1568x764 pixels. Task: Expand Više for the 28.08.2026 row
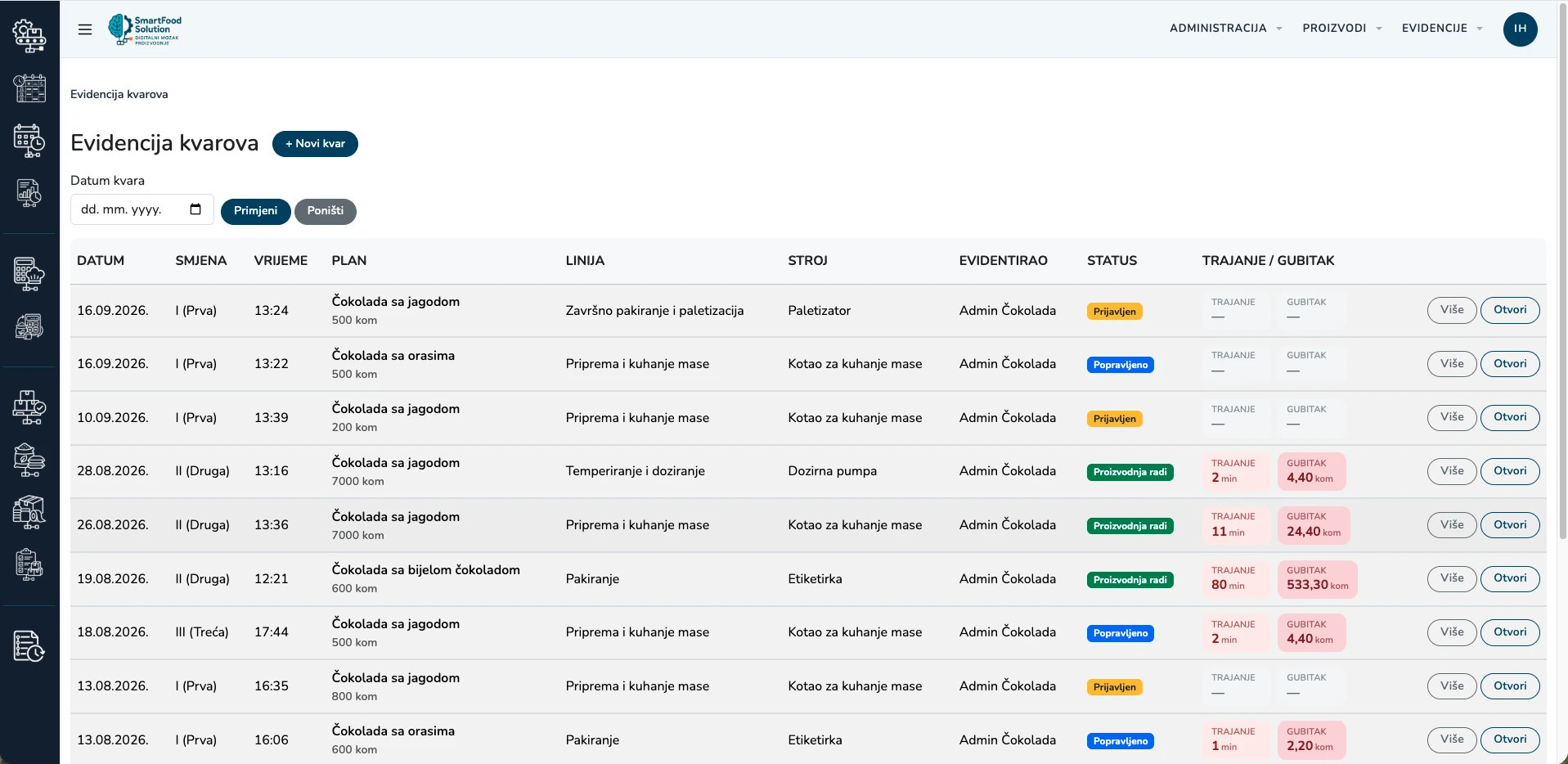point(1452,471)
